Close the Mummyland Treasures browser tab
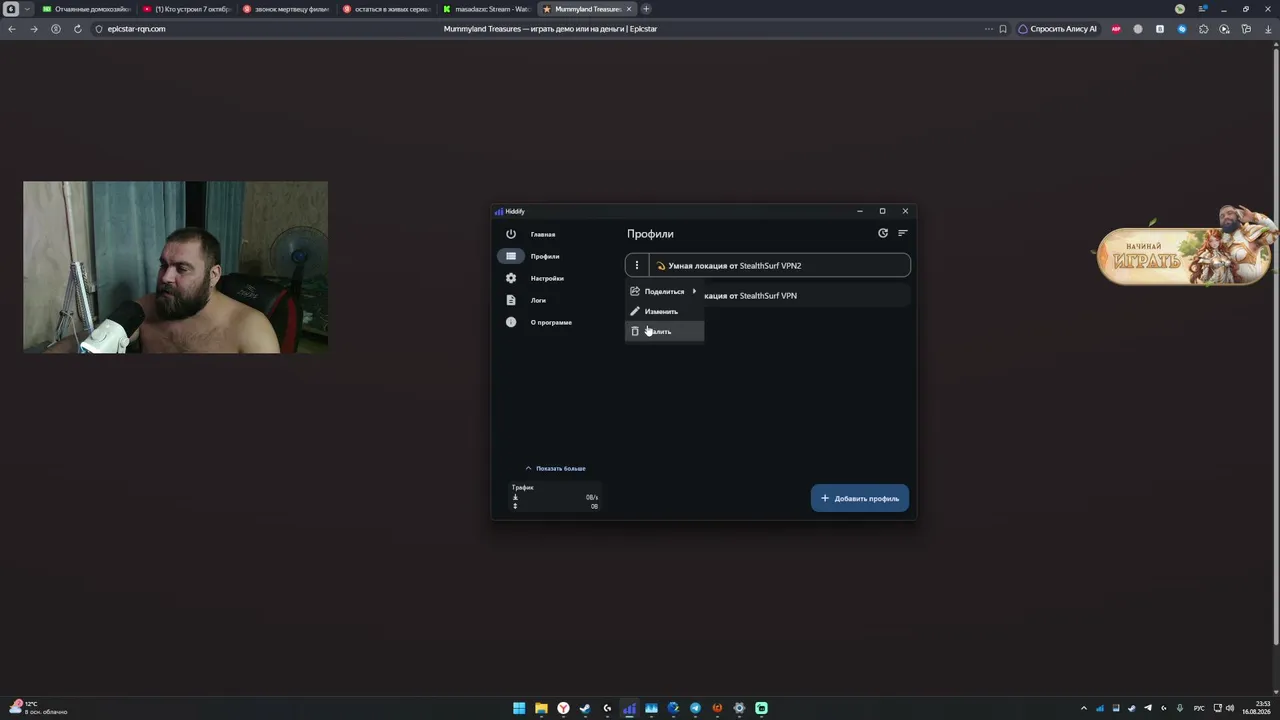 point(629,9)
